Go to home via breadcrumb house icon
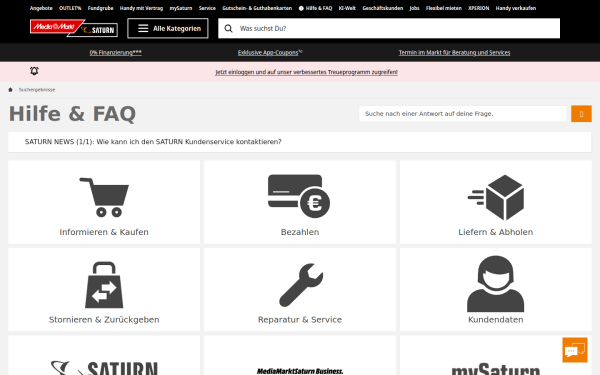 pos(10,90)
